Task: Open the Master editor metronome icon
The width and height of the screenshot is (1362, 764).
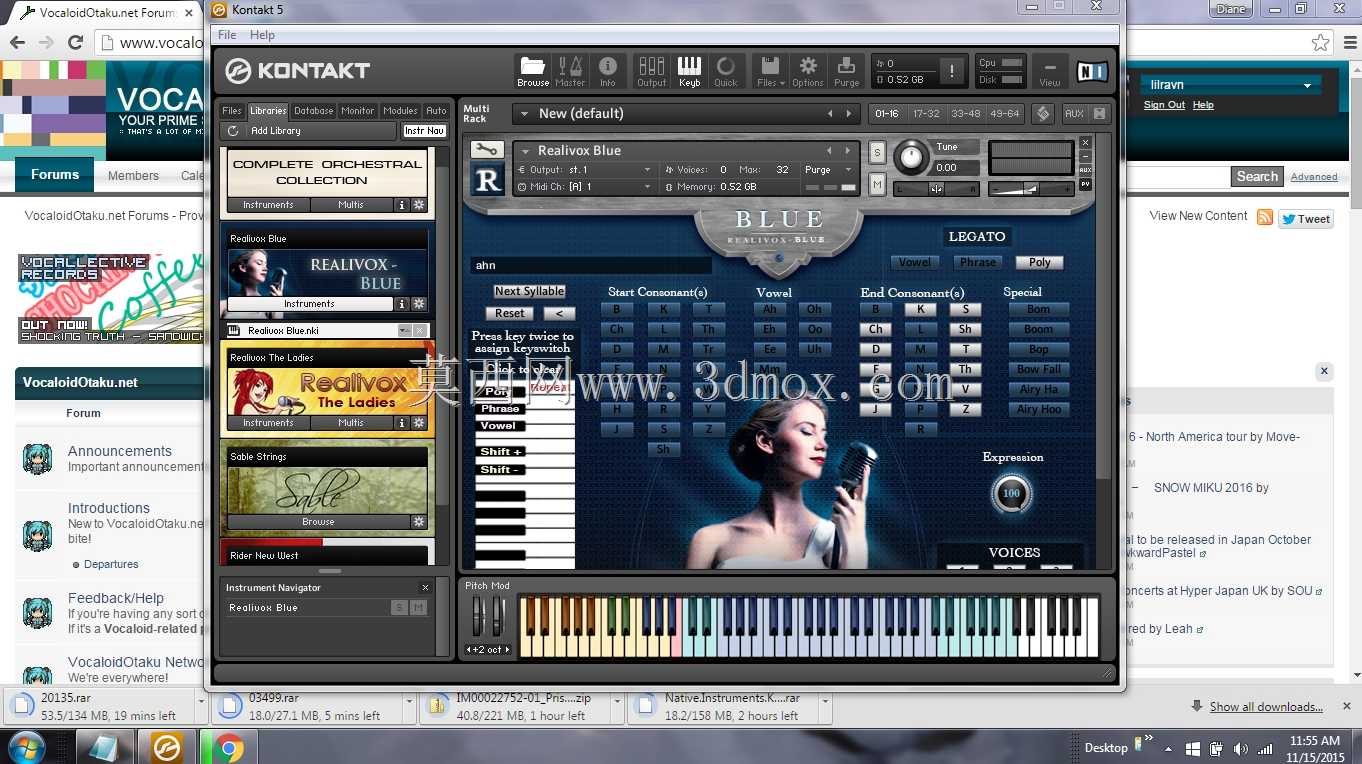Action: (570, 71)
